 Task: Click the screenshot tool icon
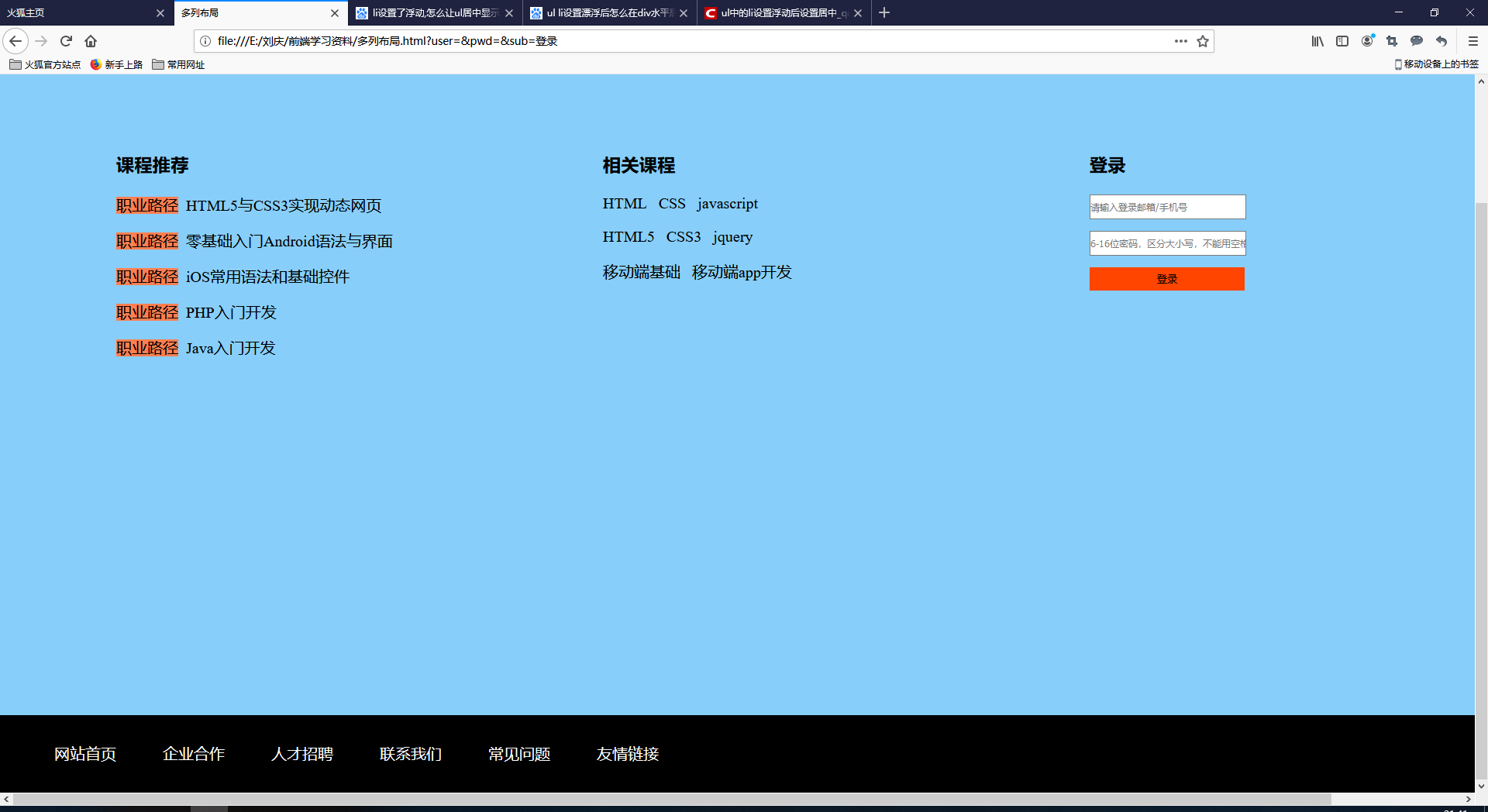pyautogui.click(x=1391, y=41)
